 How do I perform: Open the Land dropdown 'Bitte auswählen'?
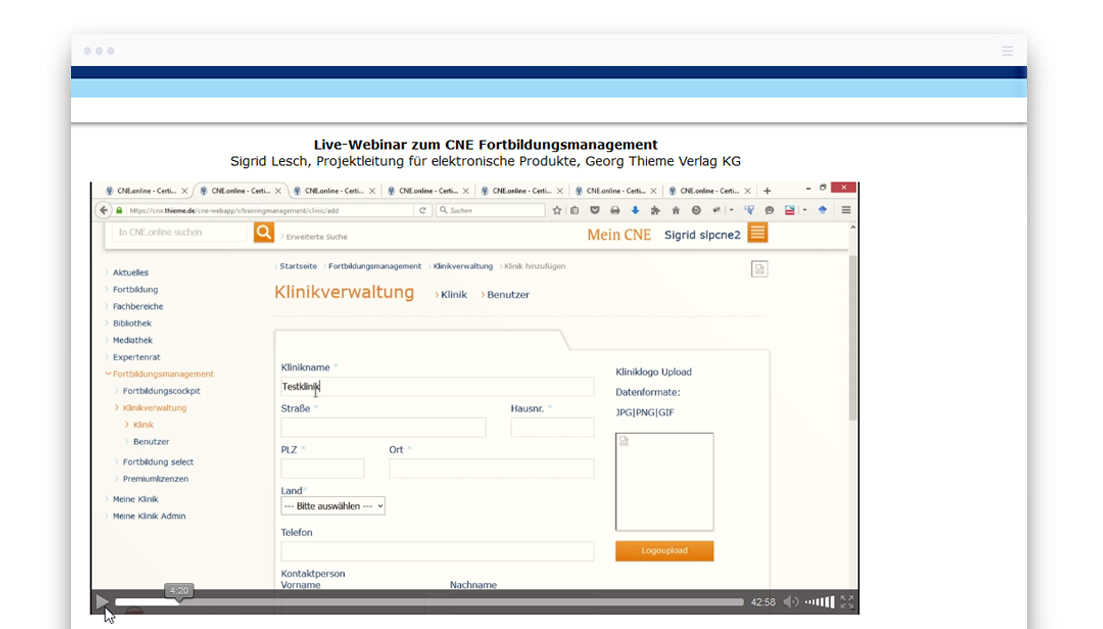333,506
